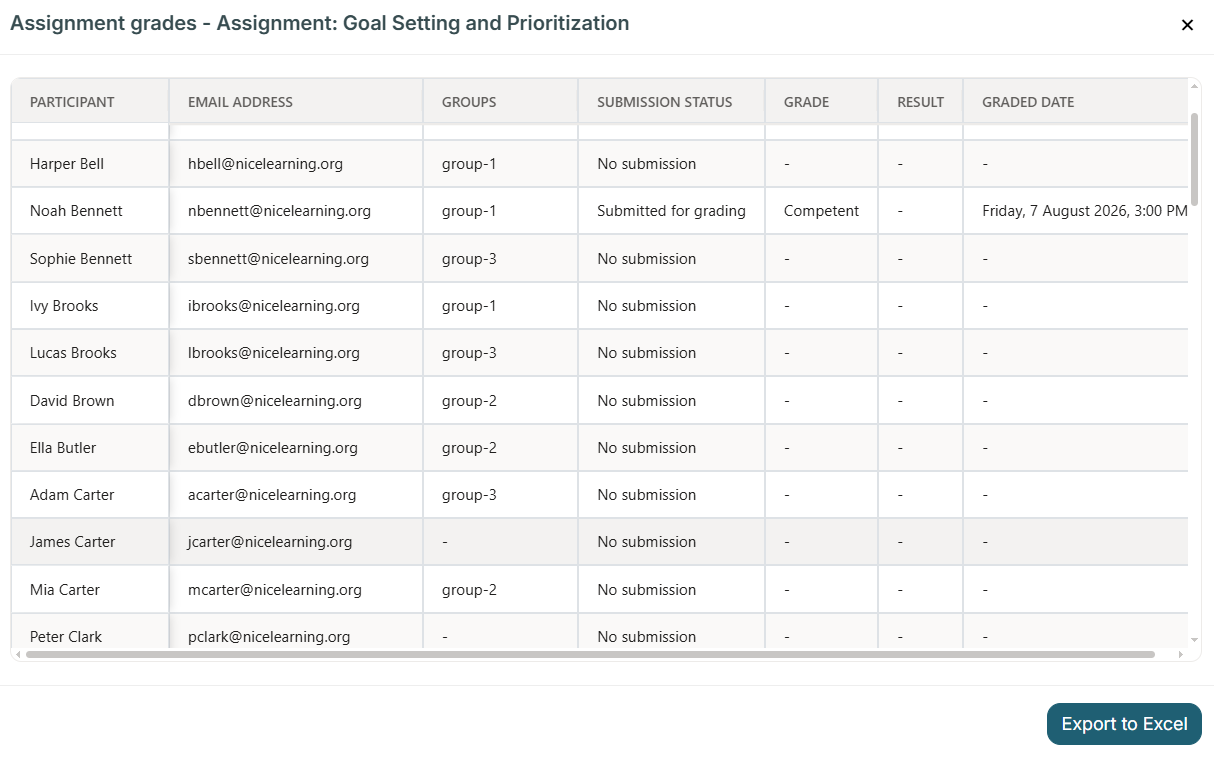
Task: Click email nbennett@nicelearning.org
Action: click(279, 211)
